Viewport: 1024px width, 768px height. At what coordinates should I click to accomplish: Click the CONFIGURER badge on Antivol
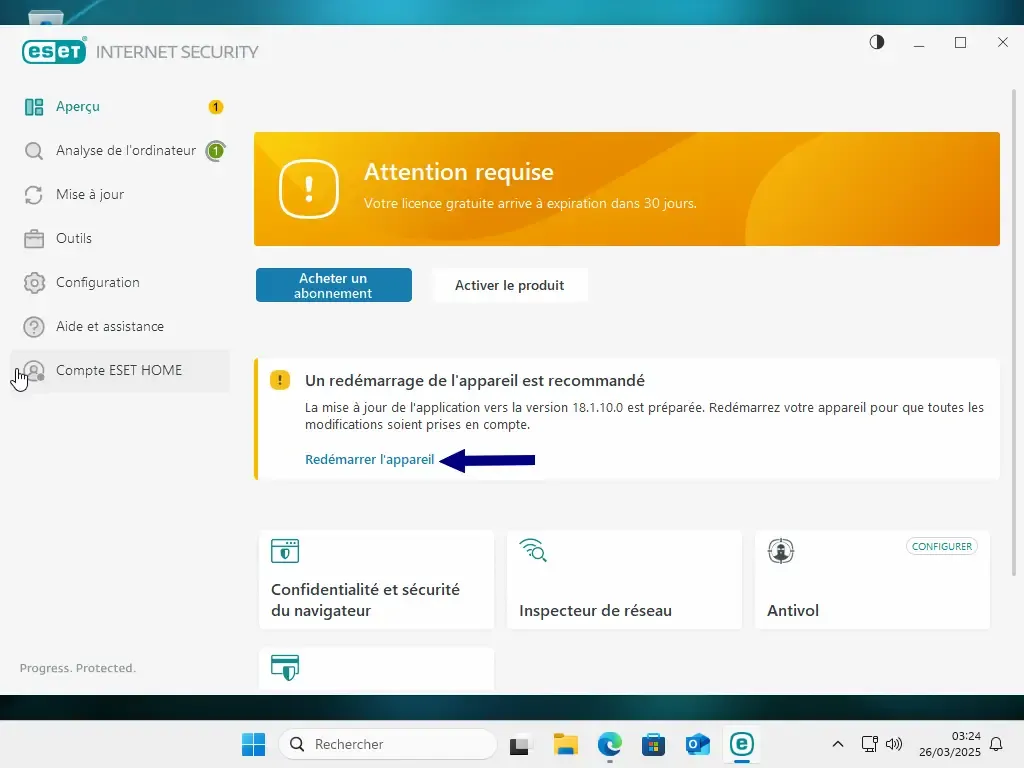[942, 547]
